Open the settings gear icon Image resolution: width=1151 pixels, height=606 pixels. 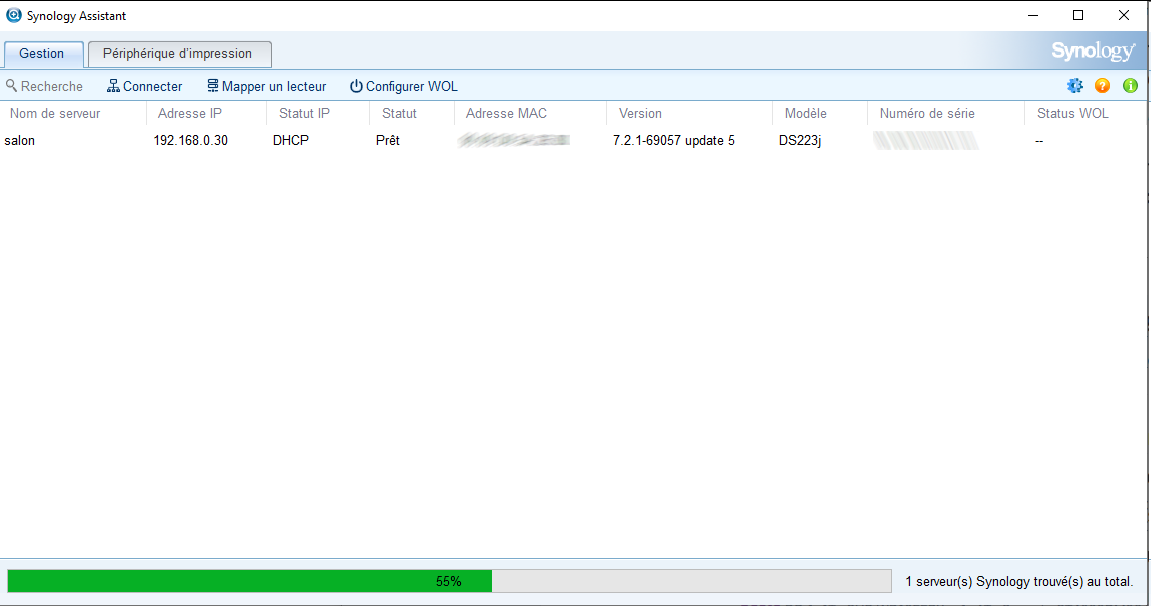1075,86
